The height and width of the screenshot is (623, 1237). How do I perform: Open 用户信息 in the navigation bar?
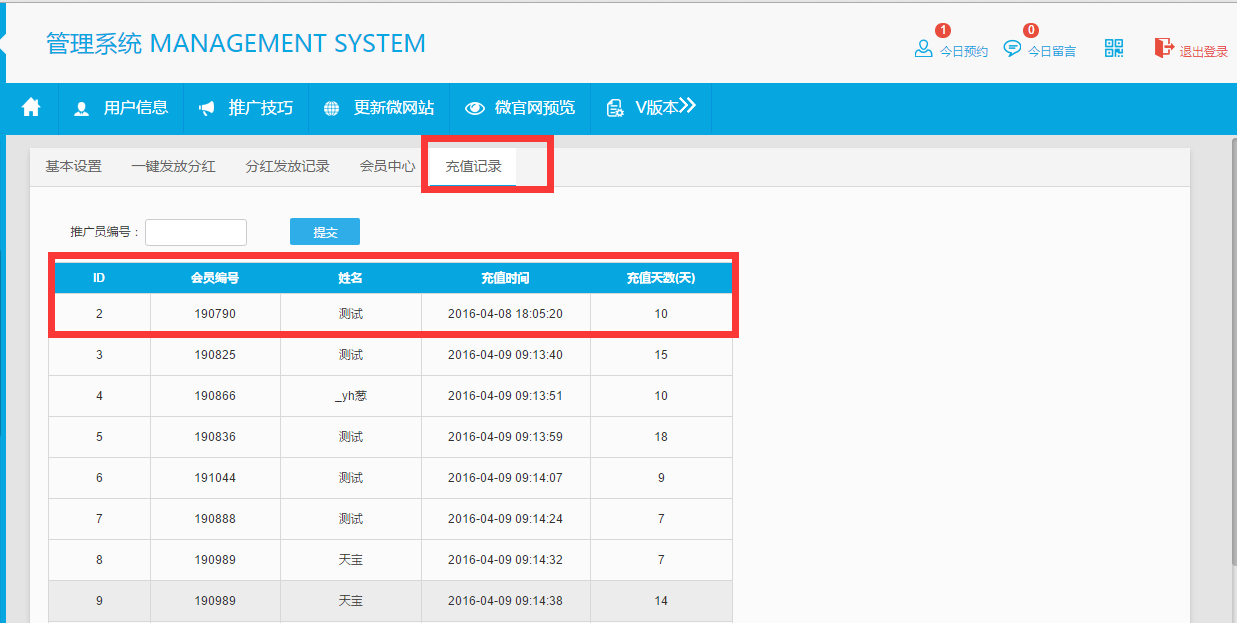[x=121, y=108]
